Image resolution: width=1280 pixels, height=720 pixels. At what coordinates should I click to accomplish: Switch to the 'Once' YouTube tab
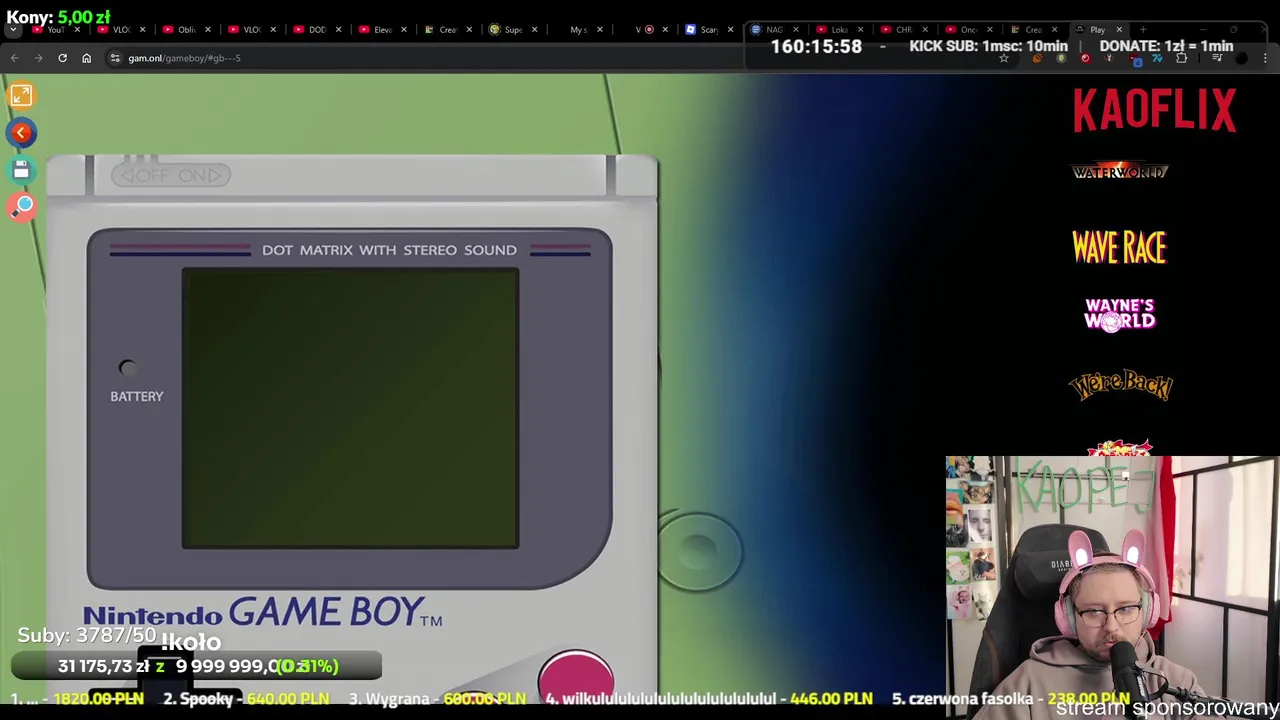[x=967, y=29]
